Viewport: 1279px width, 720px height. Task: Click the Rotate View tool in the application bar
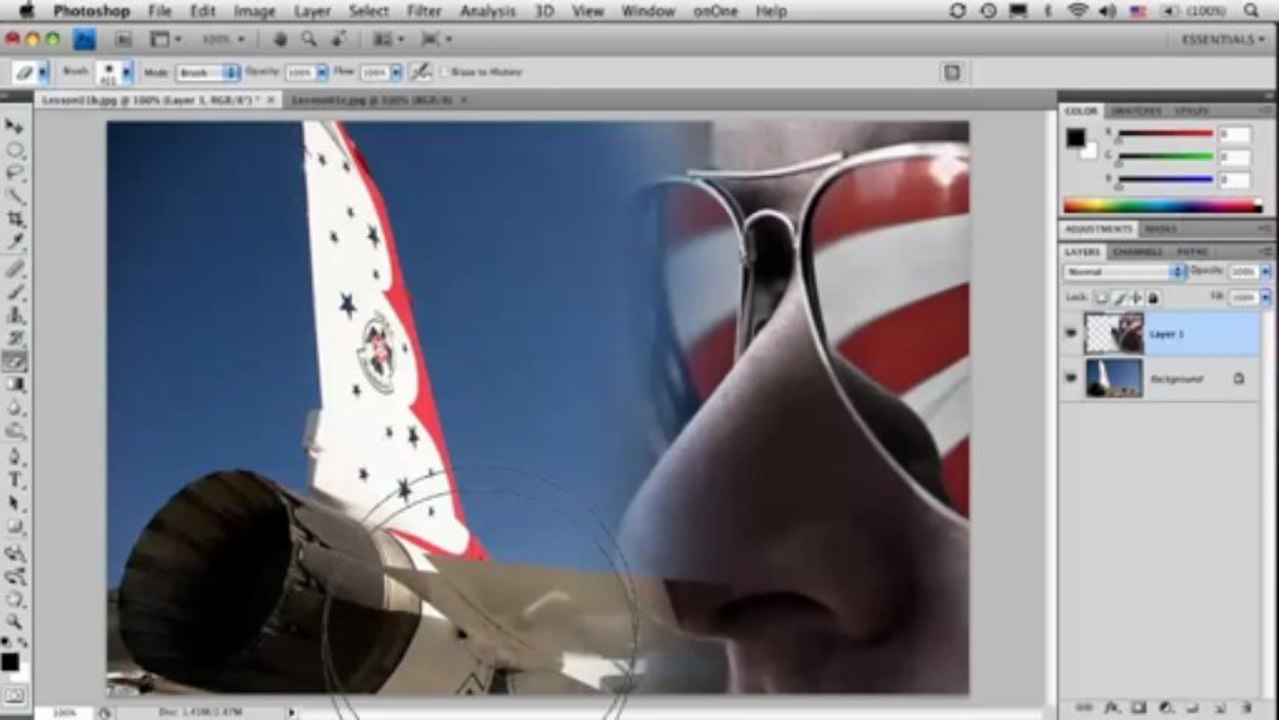tap(338, 39)
